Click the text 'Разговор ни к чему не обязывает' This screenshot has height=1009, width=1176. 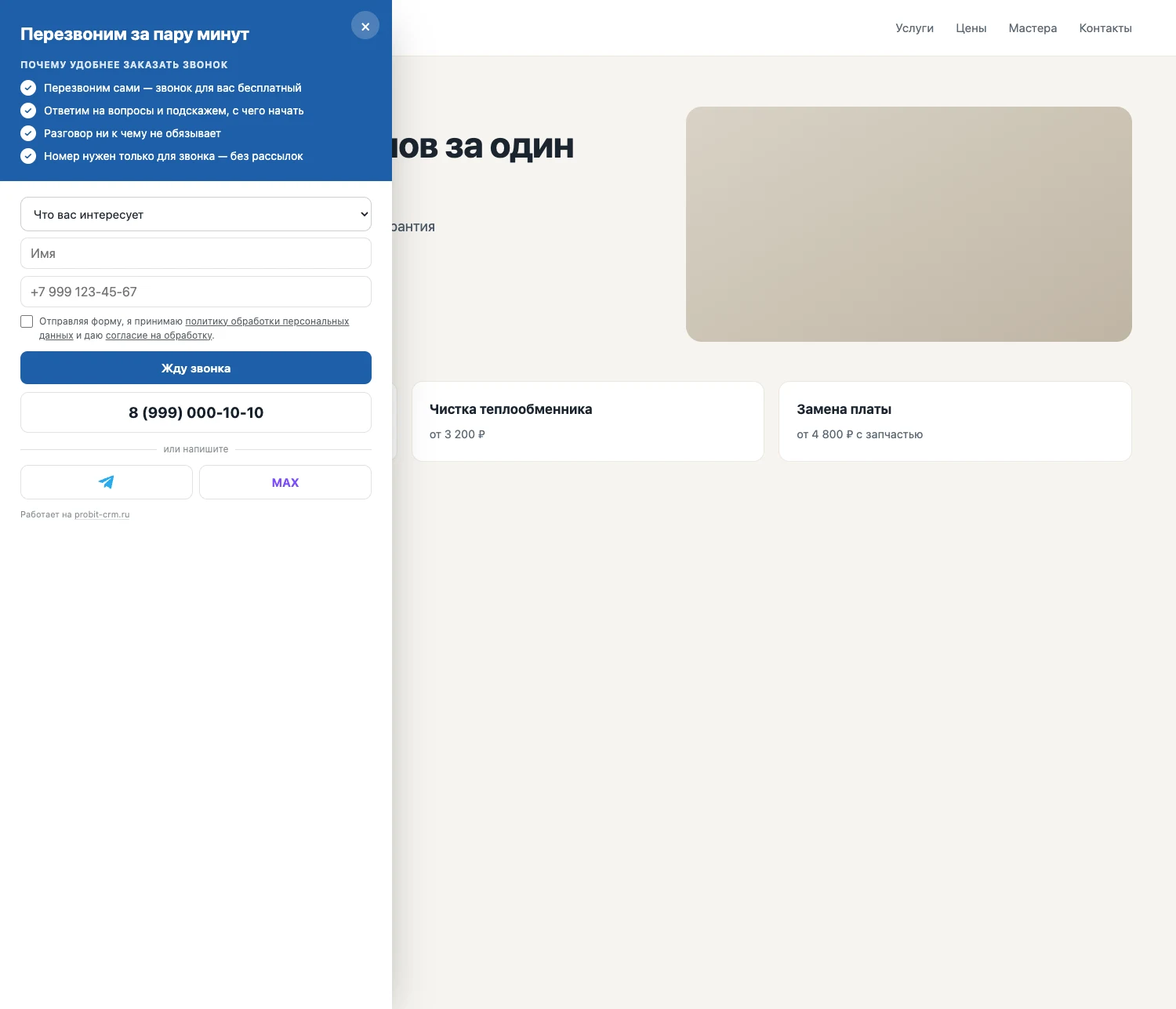click(132, 133)
